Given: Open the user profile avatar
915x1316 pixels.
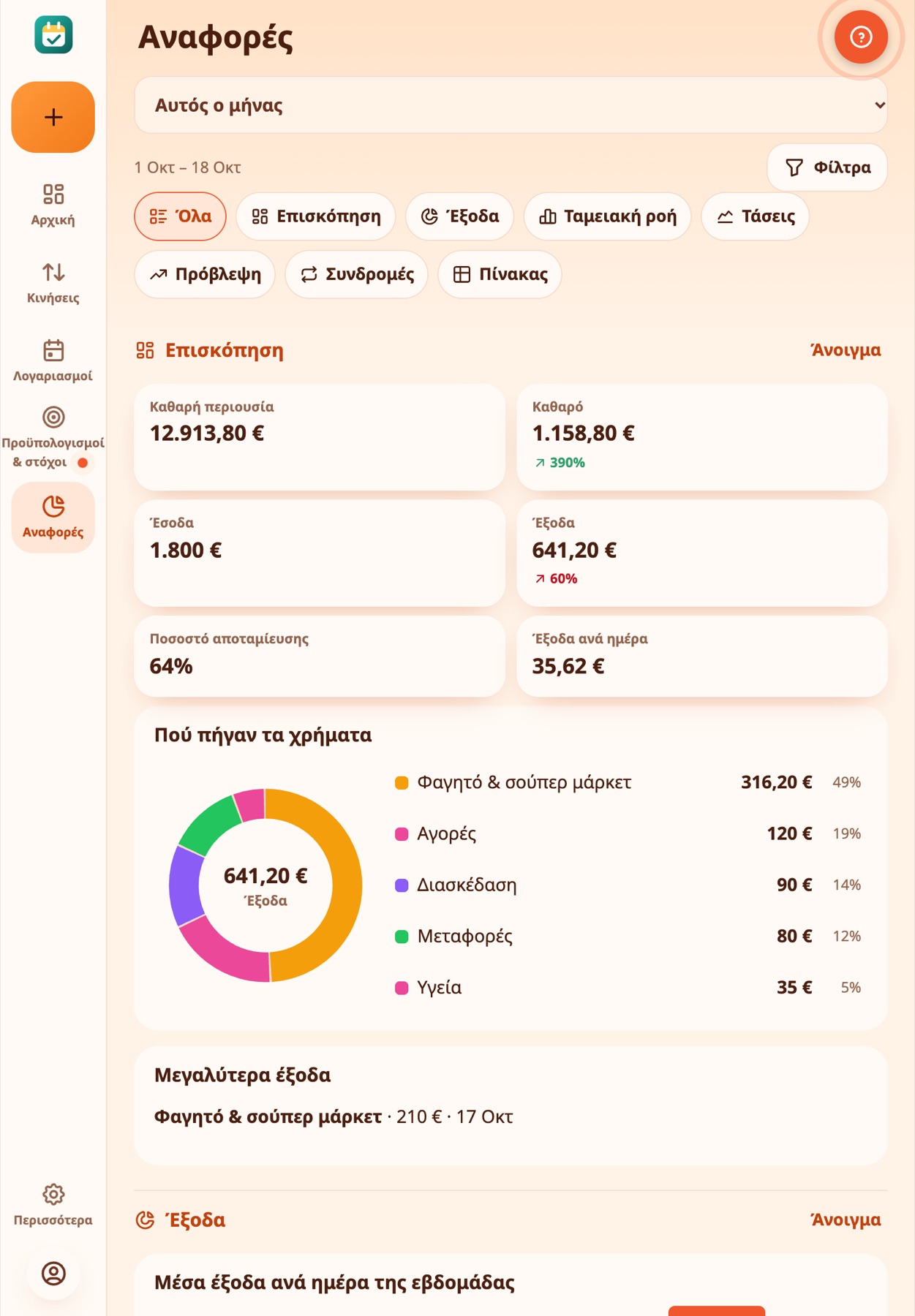Looking at the screenshot, I should [53, 1274].
